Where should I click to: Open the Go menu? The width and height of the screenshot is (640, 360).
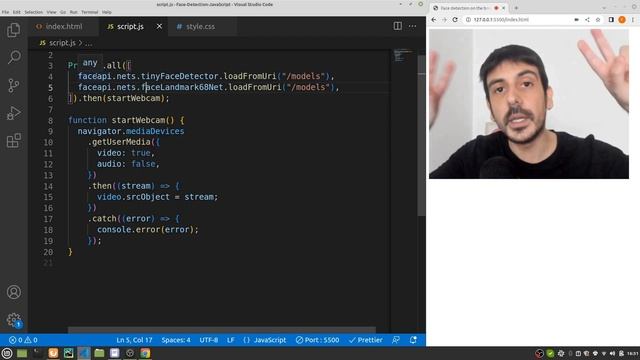63,12
